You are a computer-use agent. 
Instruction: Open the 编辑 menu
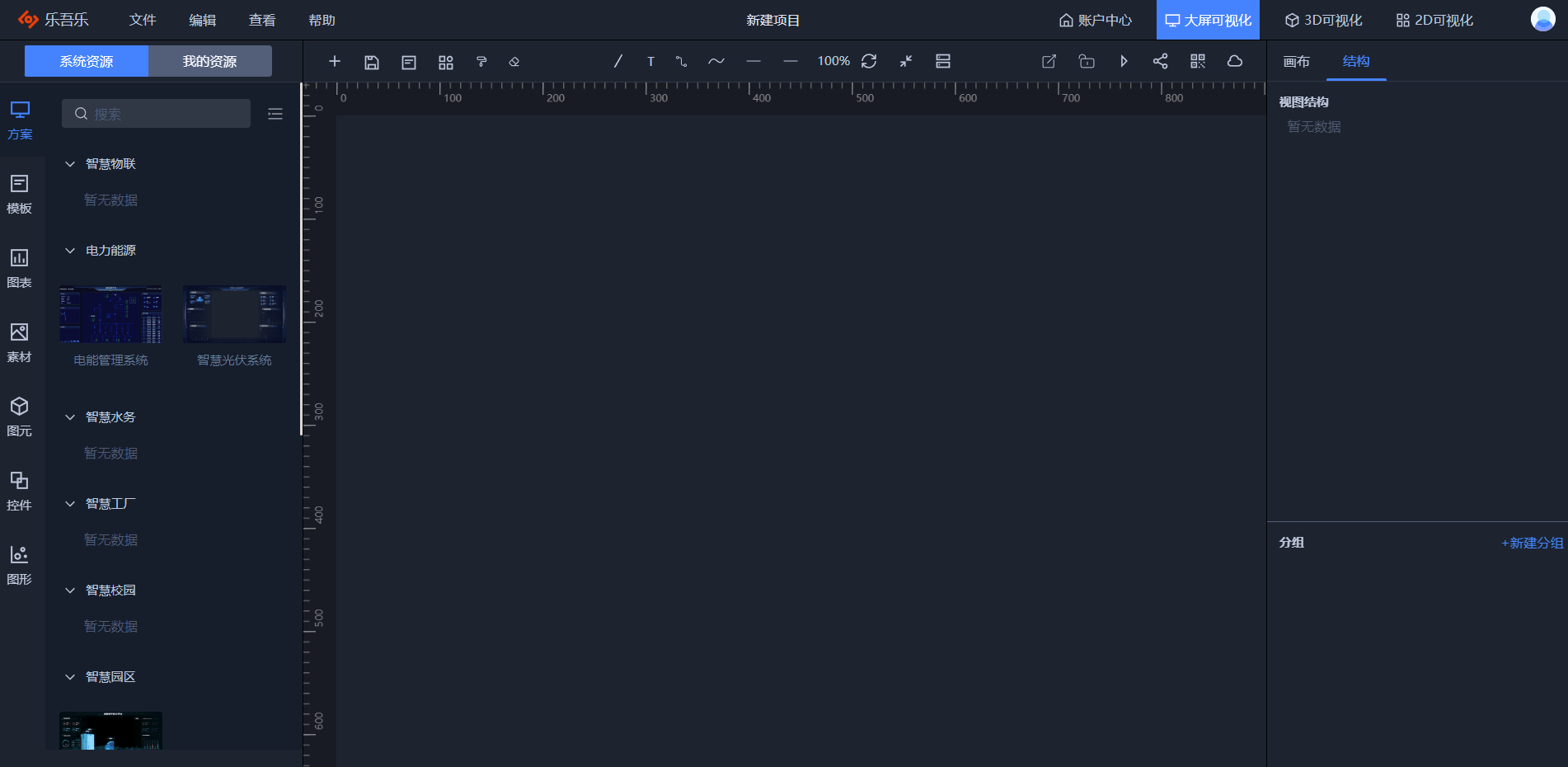click(x=202, y=20)
